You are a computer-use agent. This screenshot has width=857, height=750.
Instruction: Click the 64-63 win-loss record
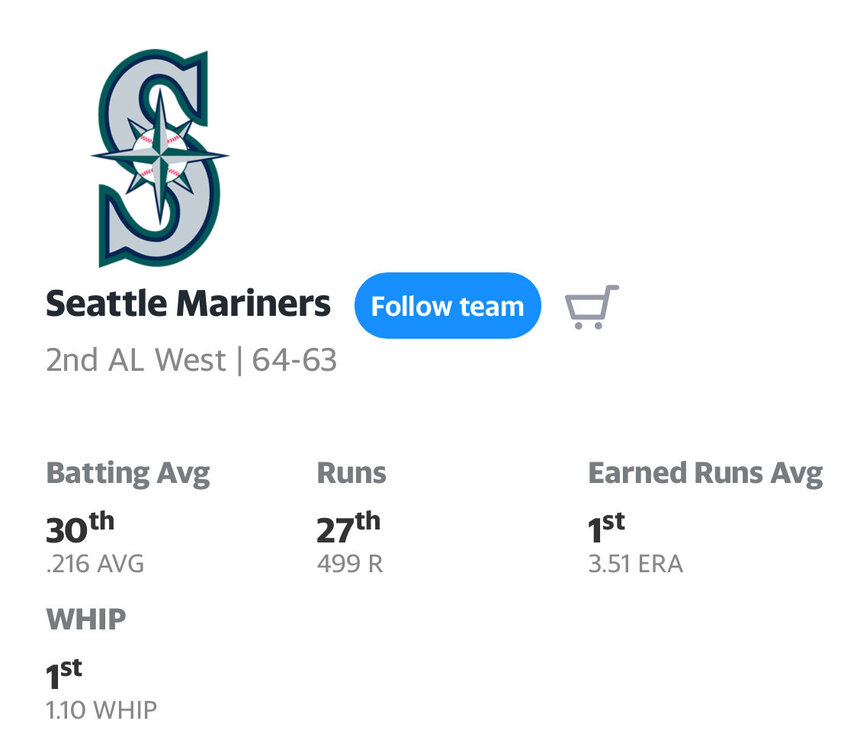pyautogui.click(x=294, y=361)
